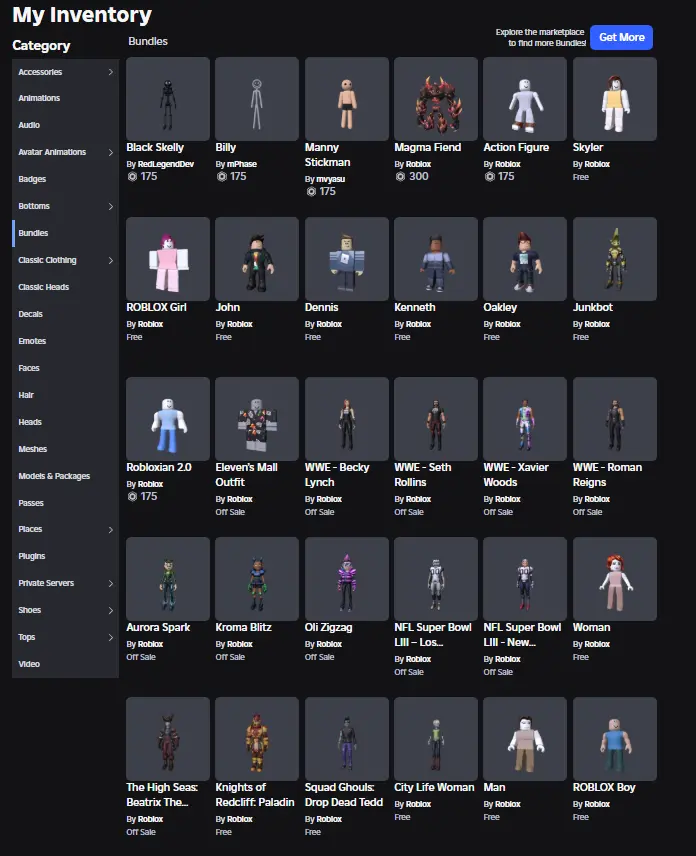Screen dimensions: 696x856
Task: Open the Faces category
Action: (66, 368)
